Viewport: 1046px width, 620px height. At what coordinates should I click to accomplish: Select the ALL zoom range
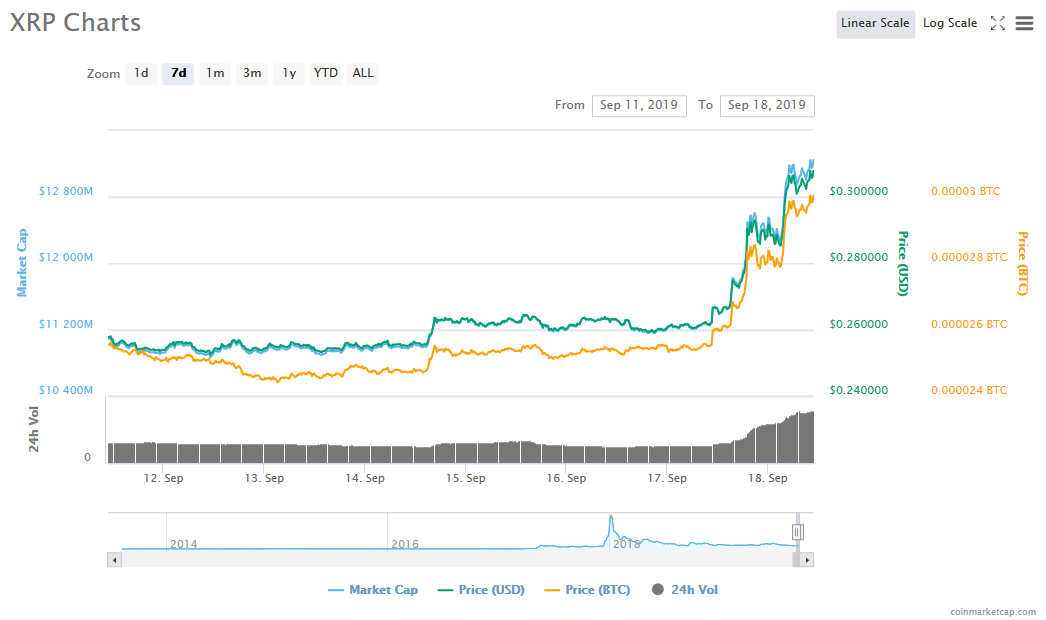[363, 73]
